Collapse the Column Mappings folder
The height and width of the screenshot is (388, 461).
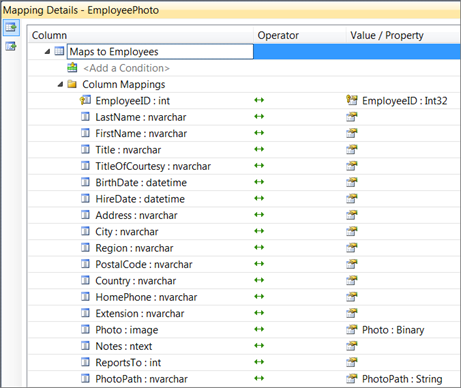click(x=60, y=84)
